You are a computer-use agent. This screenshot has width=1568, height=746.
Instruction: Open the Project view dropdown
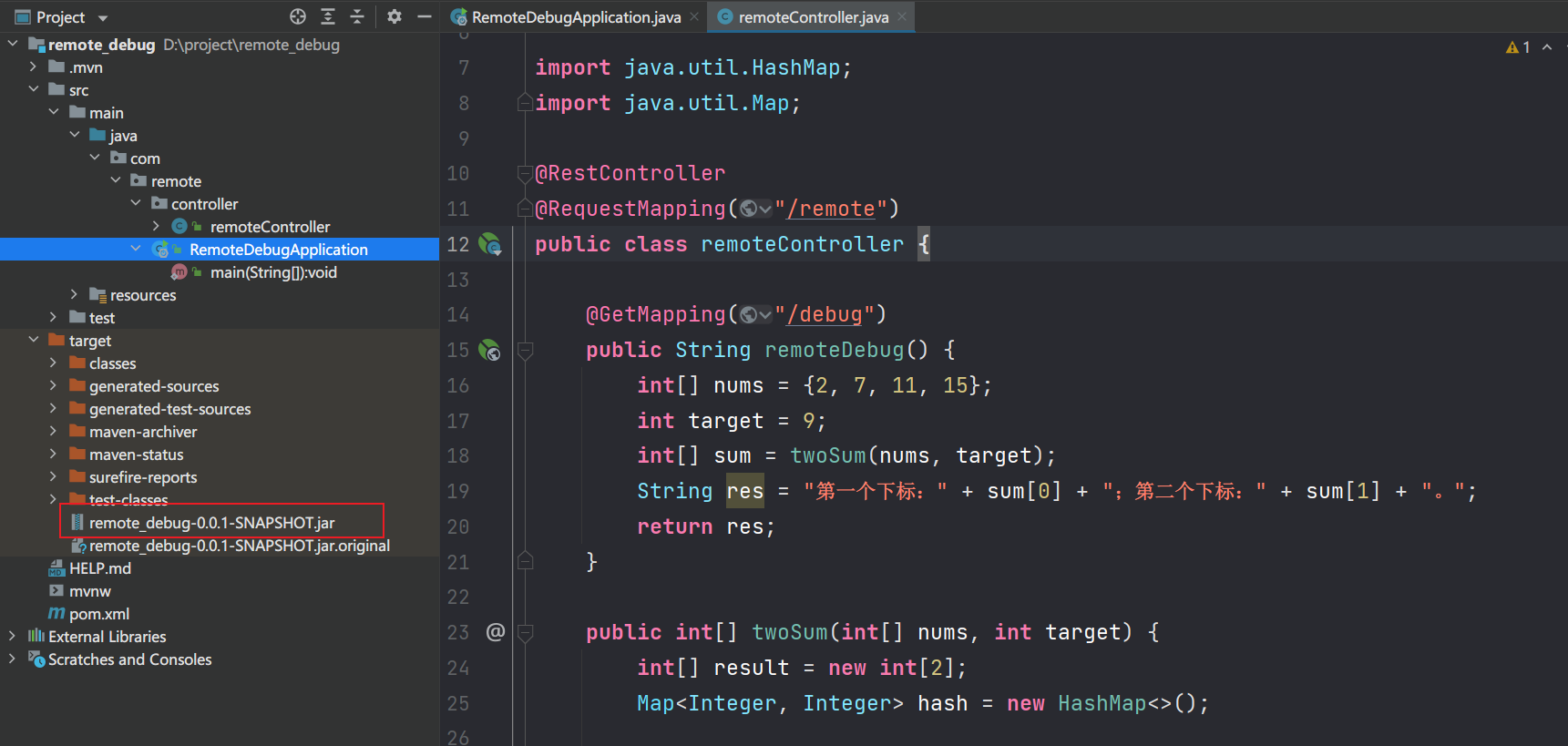click(x=103, y=17)
